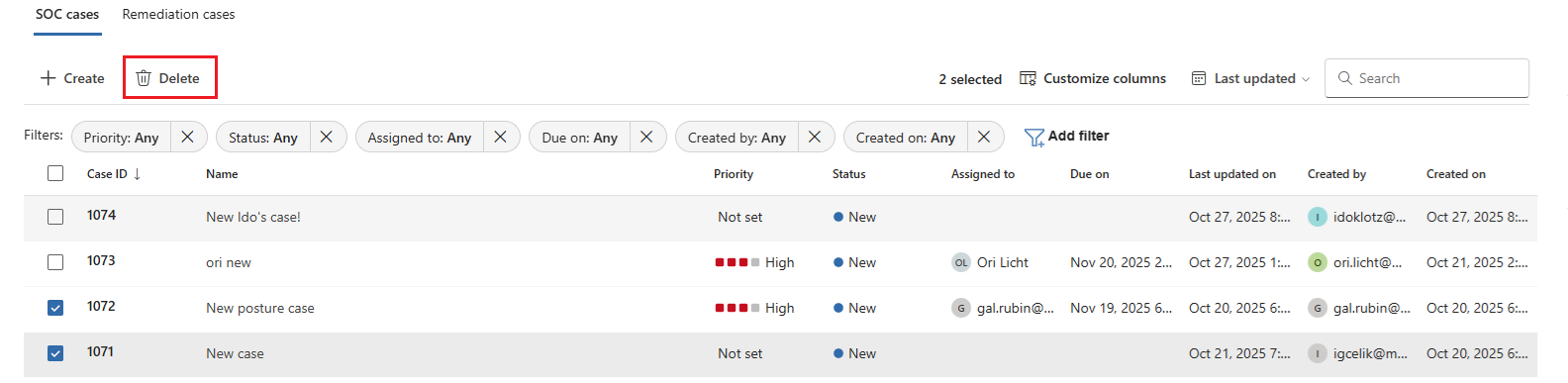Open the Remediation cases tab
1568x383 pixels.
pos(178,15)
